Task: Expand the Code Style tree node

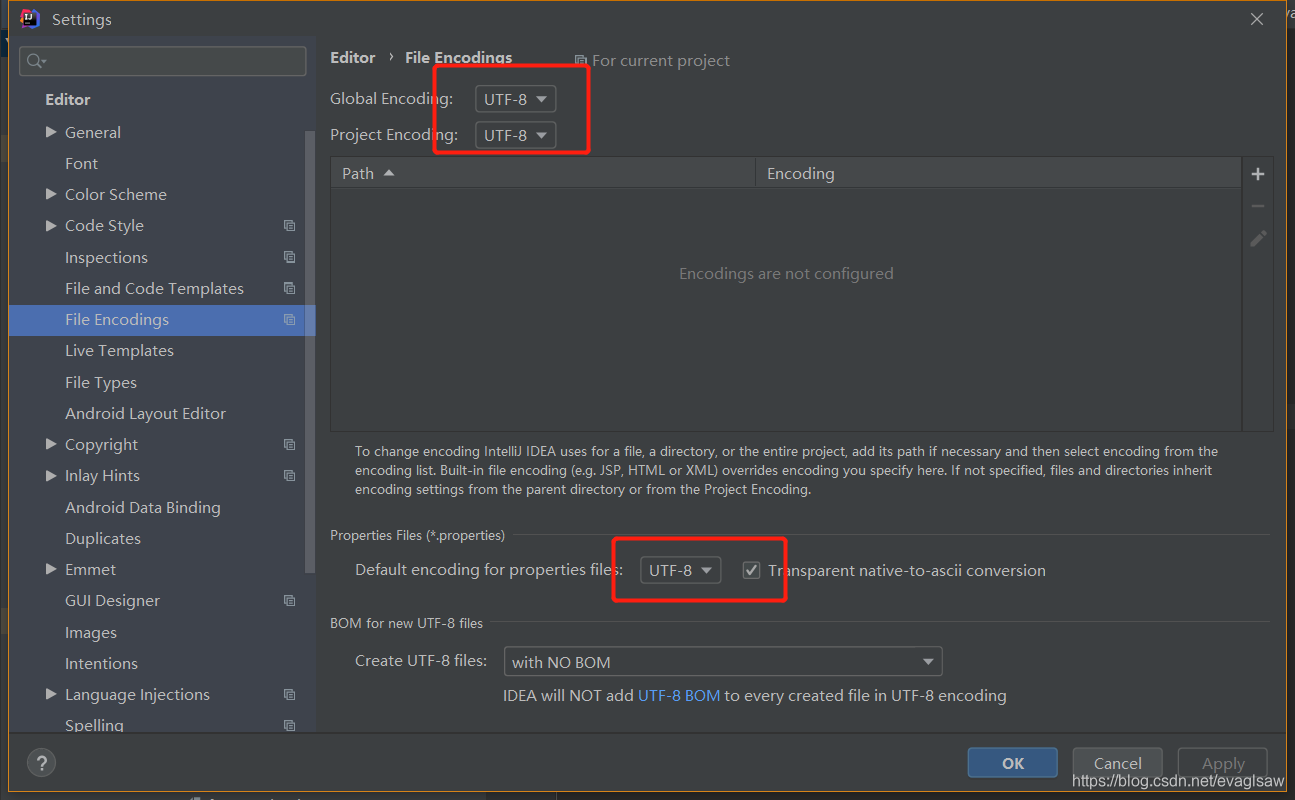Action: pyautogui.click(x=51, y=226)
